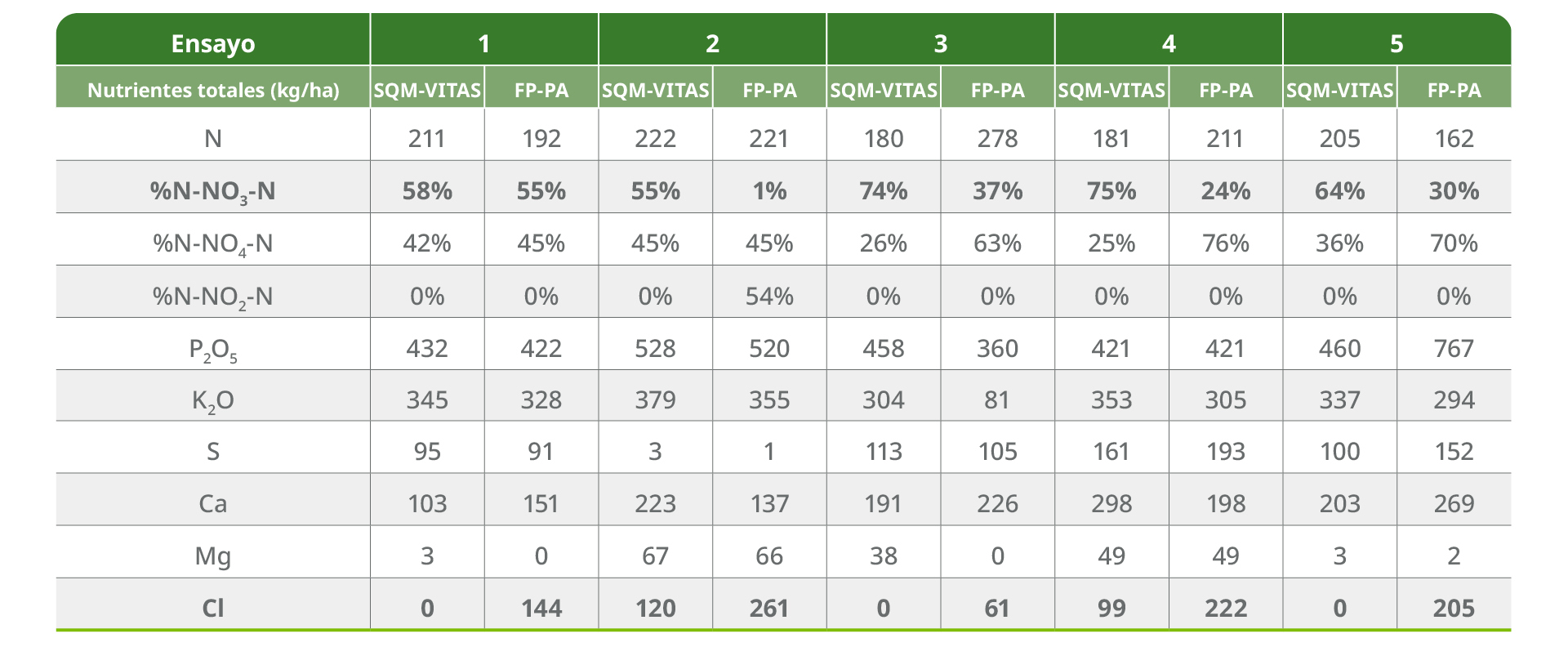1568x647 pixels.
Task: Select the Ca row label
Action: 212,503
